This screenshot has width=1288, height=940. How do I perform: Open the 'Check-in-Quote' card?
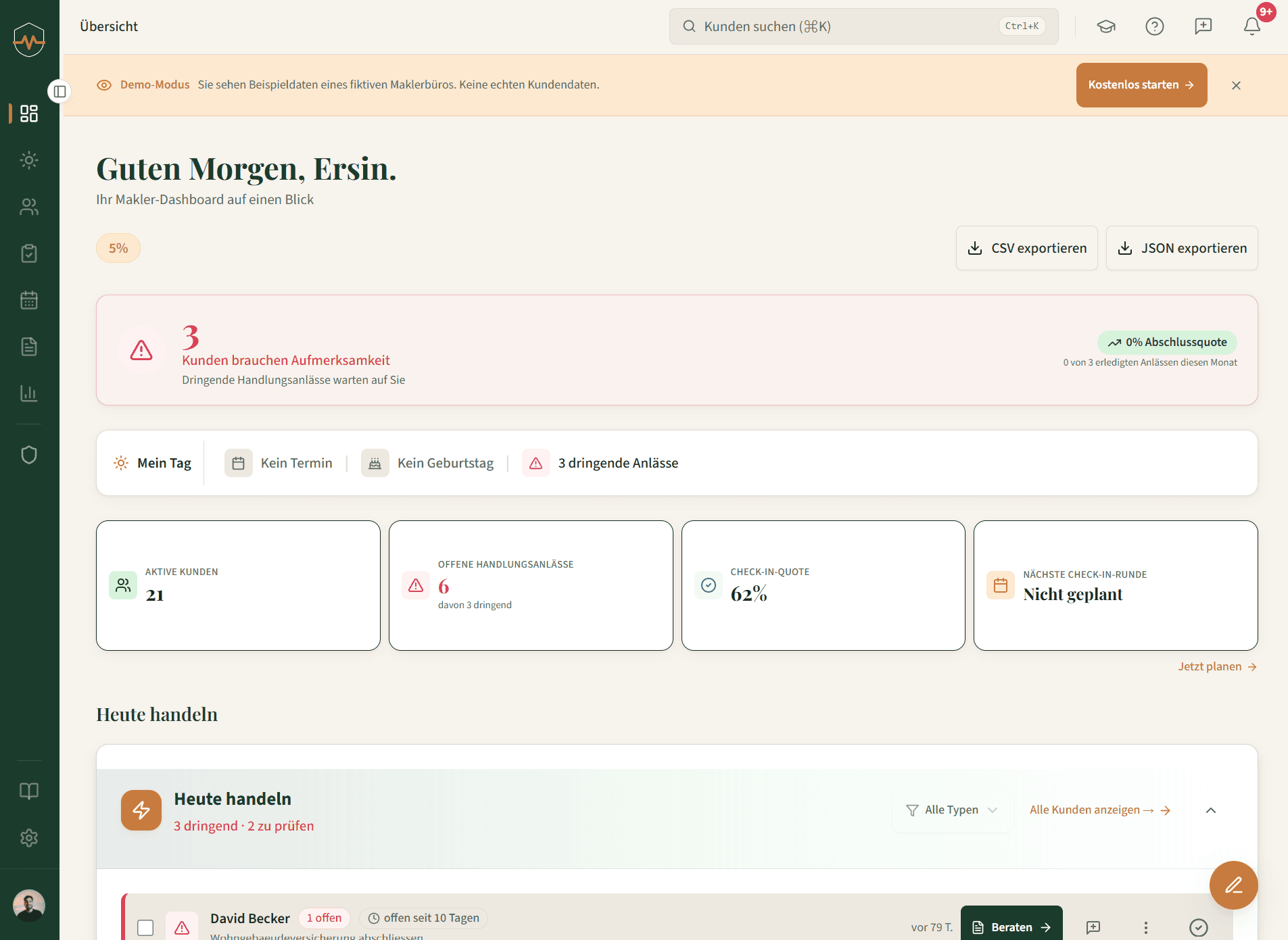[x=824, y=585]
